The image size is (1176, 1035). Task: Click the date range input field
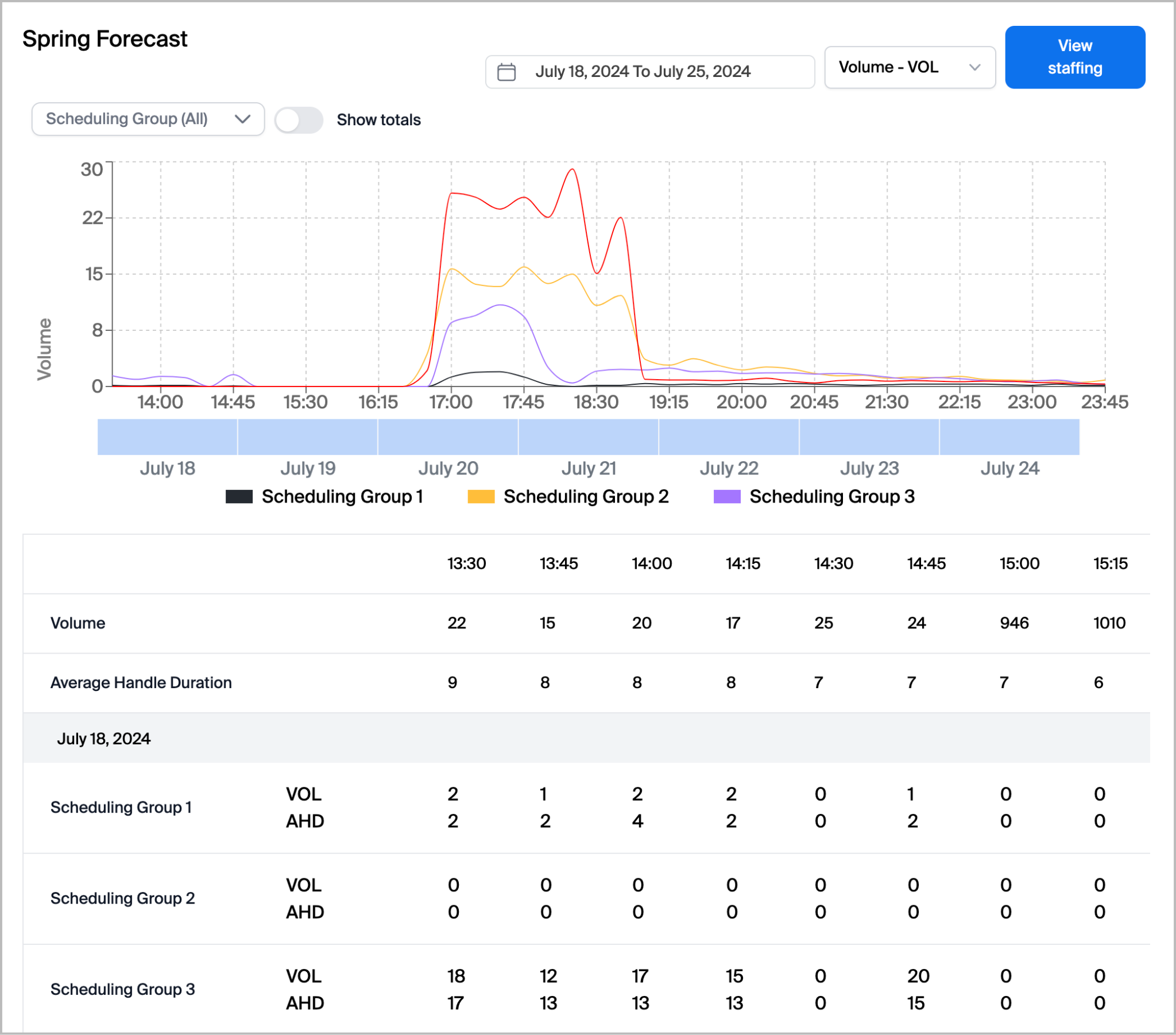click(x=649, y=72)
